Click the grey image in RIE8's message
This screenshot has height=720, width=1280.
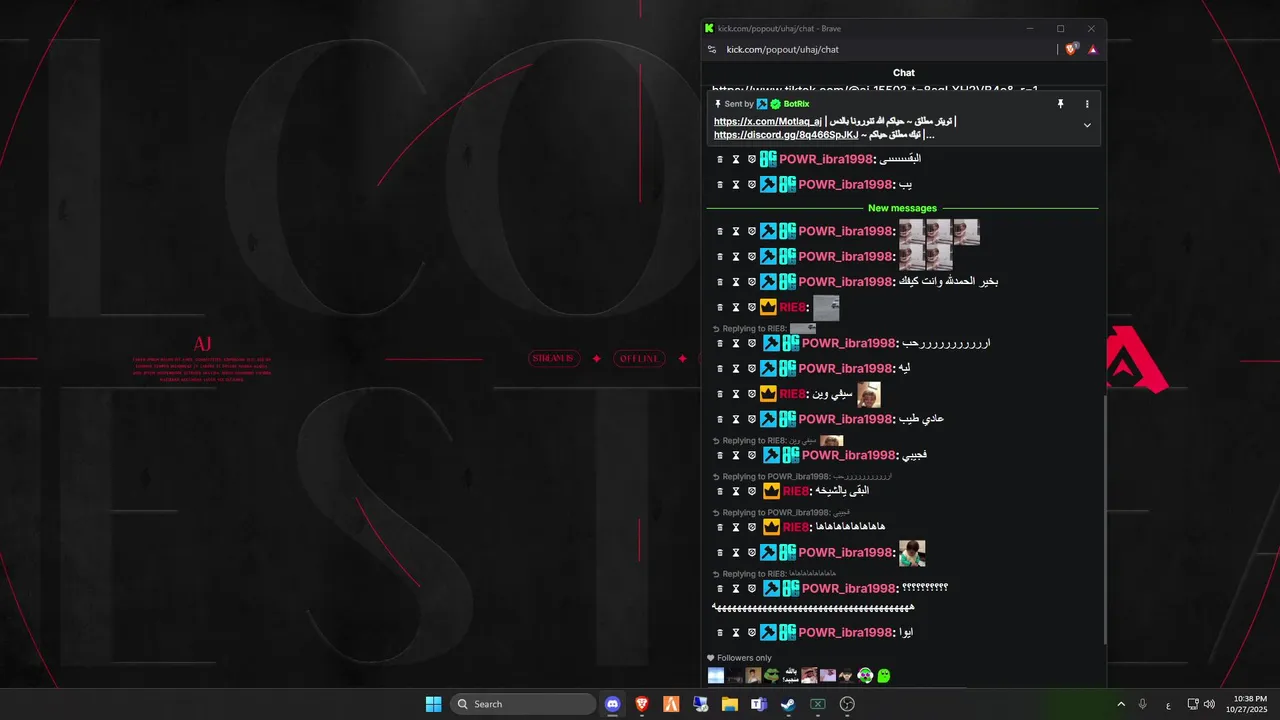point(826,308)
